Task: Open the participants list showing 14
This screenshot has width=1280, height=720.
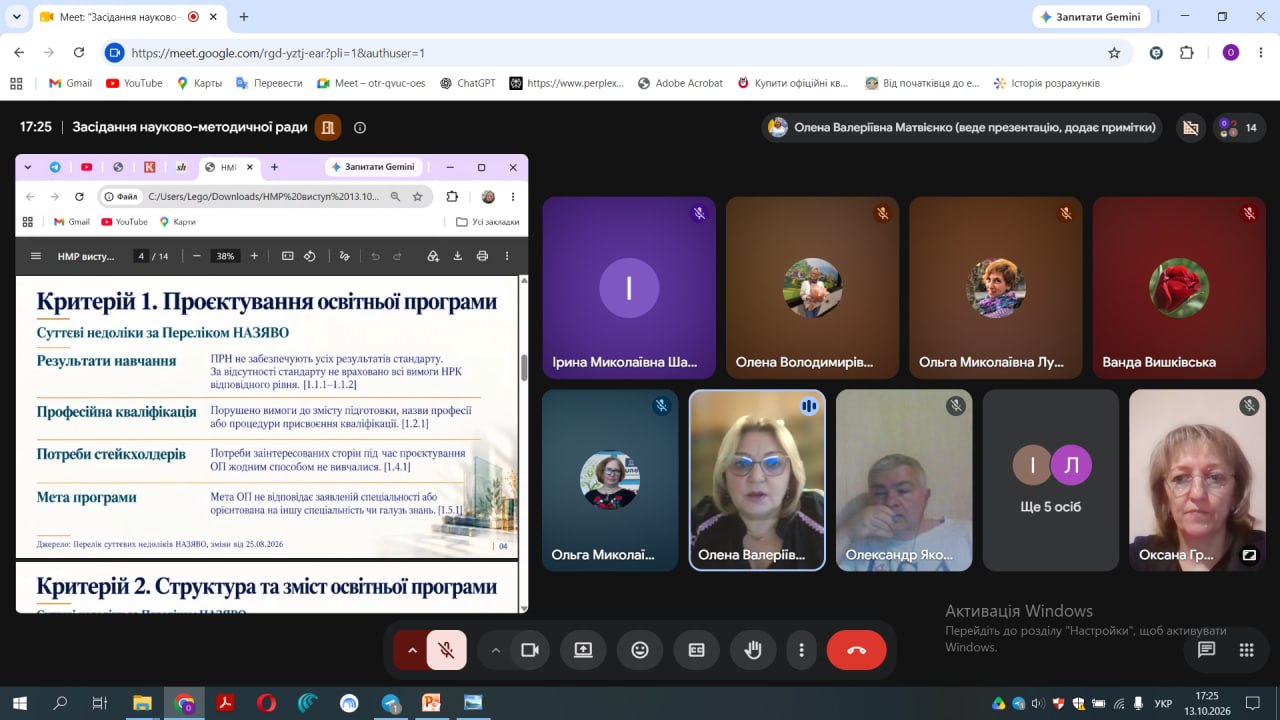Action: point(1238,127)
